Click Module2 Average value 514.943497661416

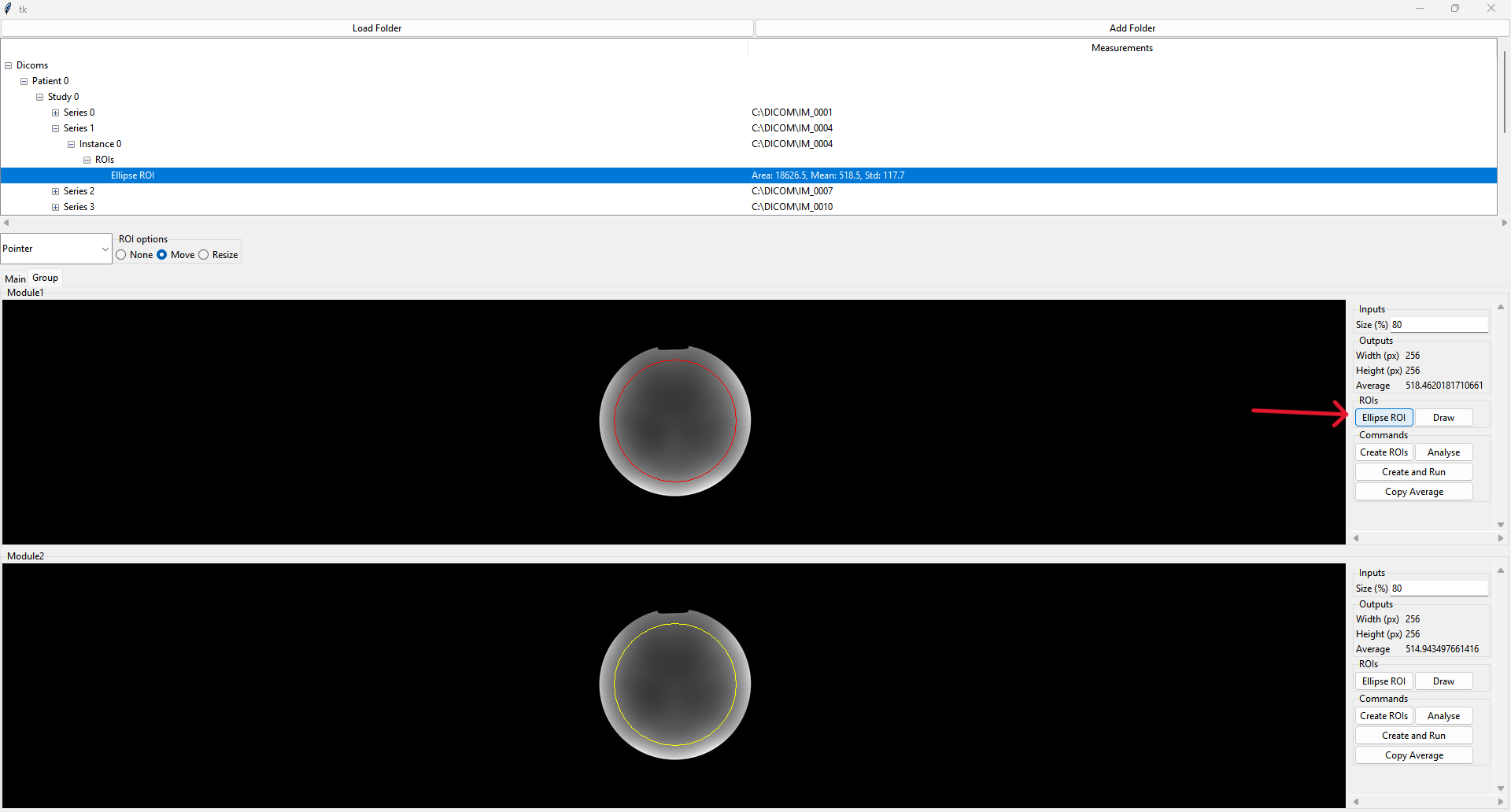tap(1442, 649)
